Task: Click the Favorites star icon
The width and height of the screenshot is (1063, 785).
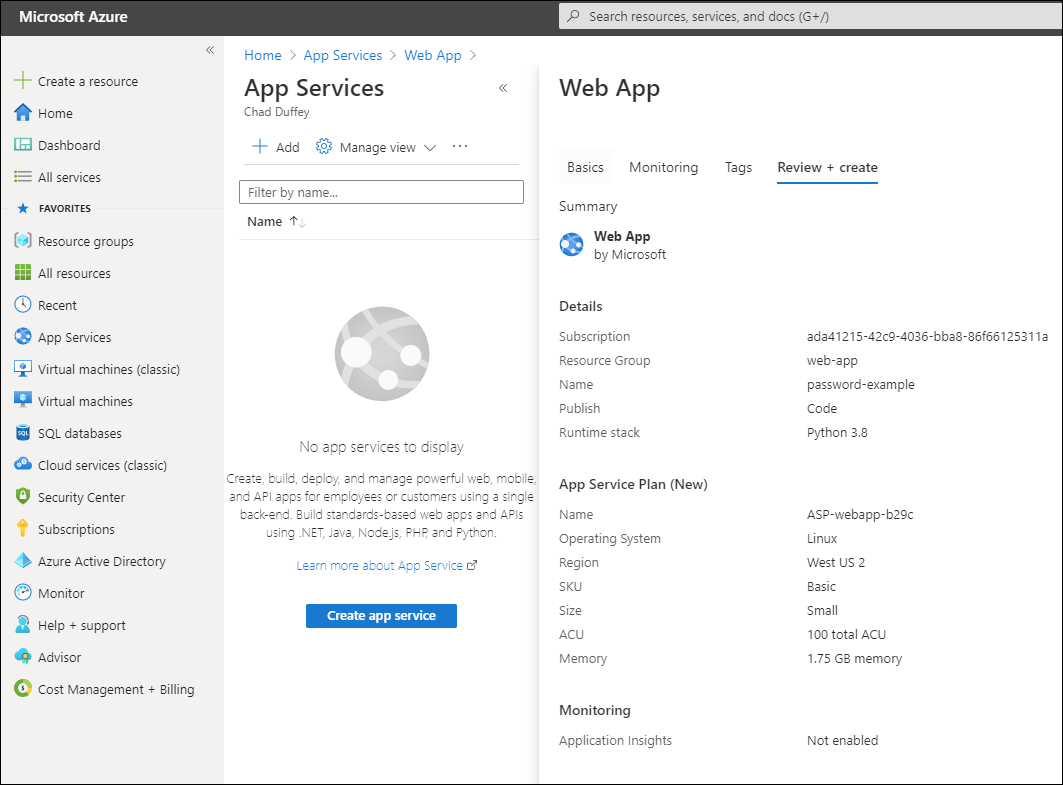Action: coord(22,208)
